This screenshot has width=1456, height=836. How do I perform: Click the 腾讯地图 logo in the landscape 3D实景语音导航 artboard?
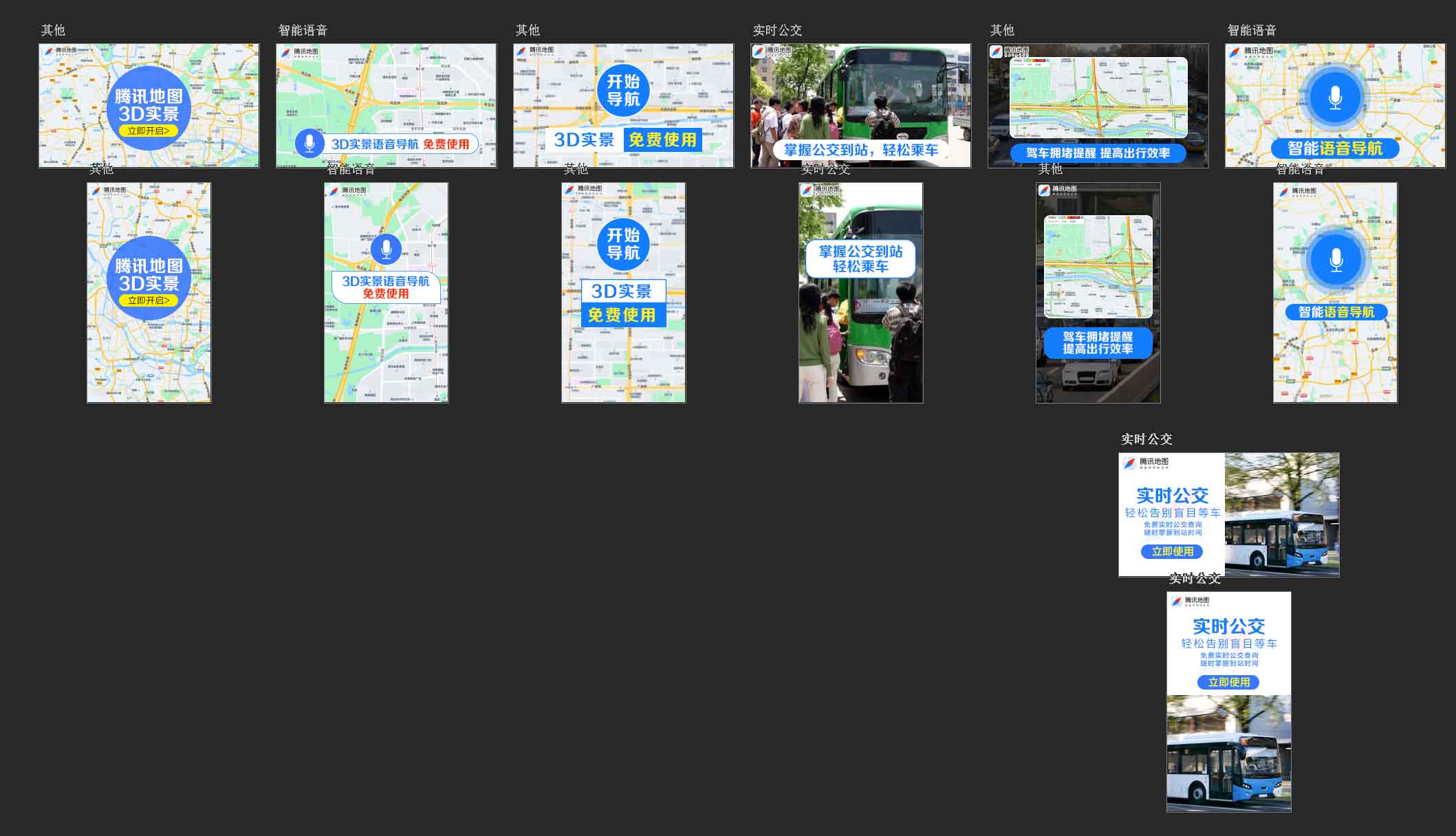300,52
